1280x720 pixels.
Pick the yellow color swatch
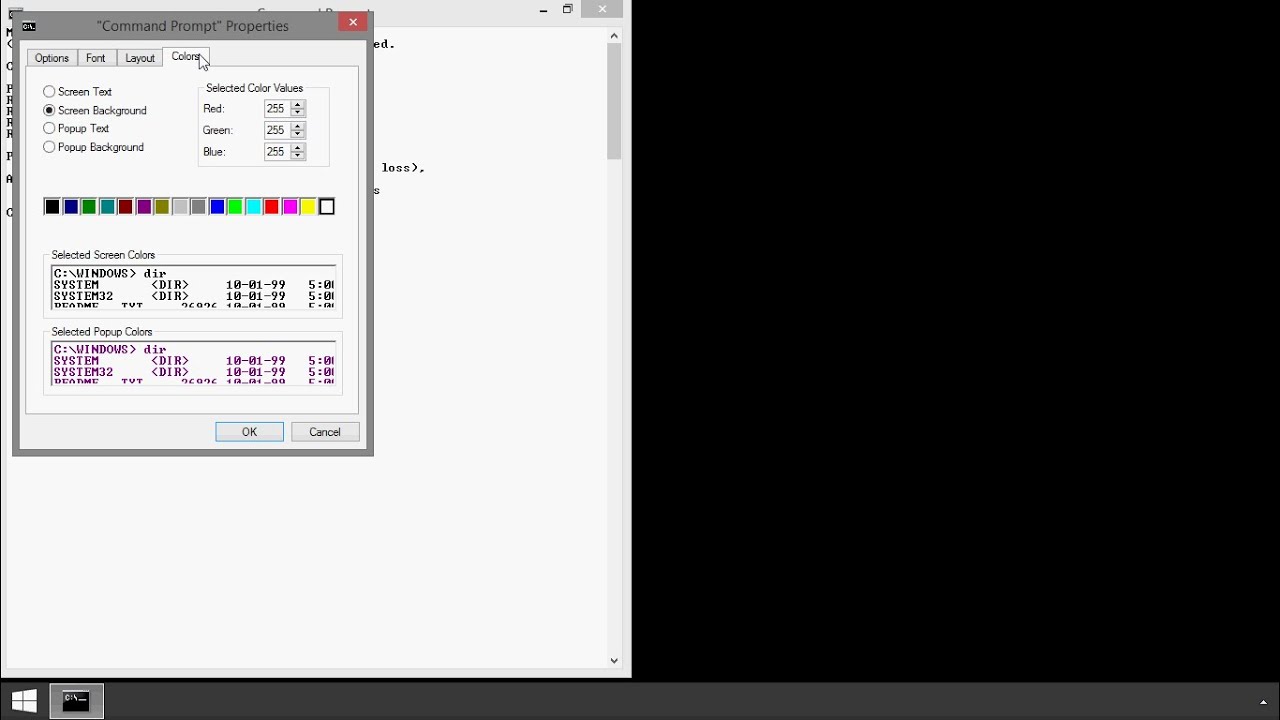[x=308, y=207]
